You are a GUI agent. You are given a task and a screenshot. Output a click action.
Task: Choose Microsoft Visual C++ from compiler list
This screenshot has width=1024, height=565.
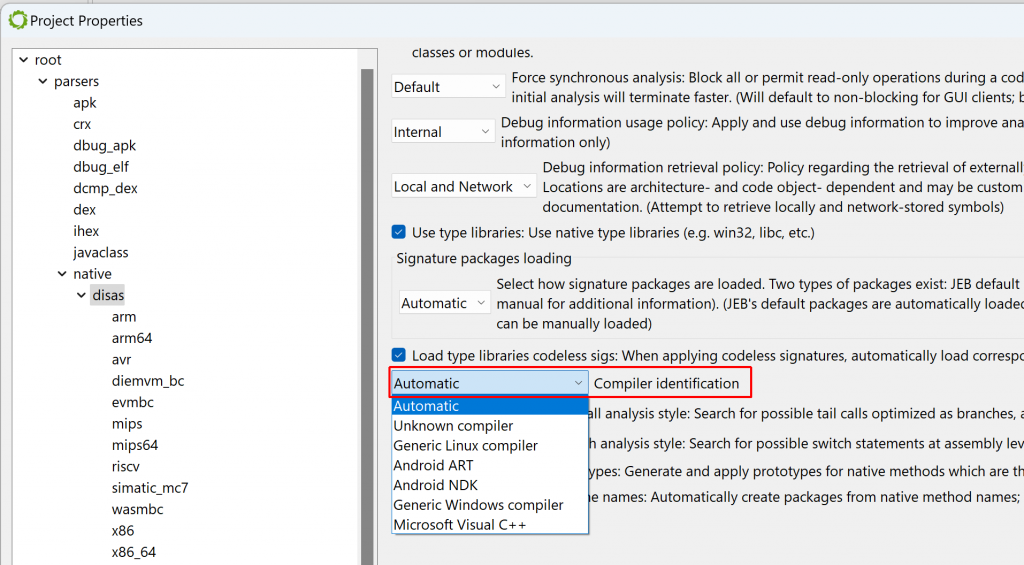[459, 525]
